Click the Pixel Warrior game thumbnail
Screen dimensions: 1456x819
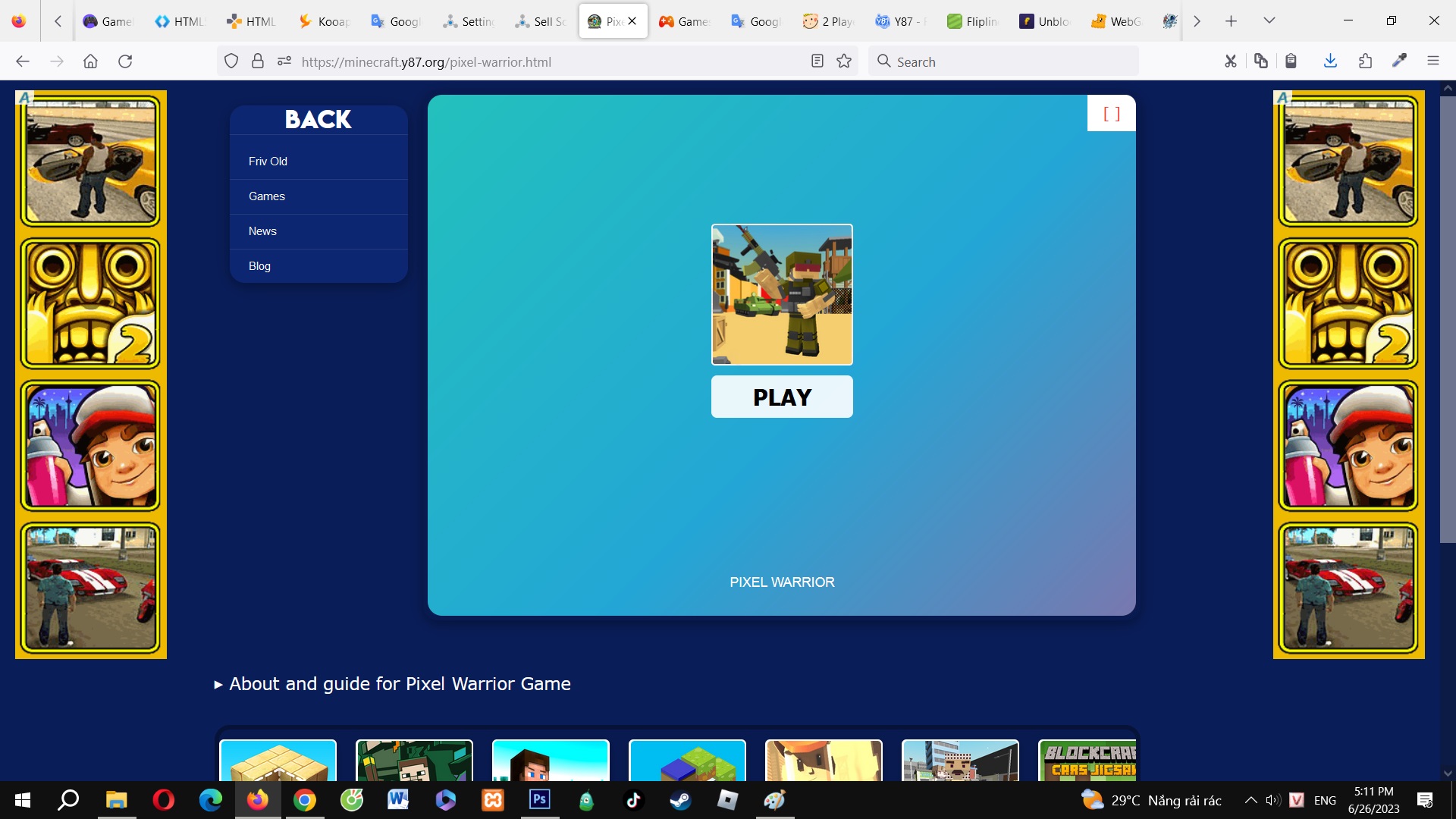tap(782, 294)
